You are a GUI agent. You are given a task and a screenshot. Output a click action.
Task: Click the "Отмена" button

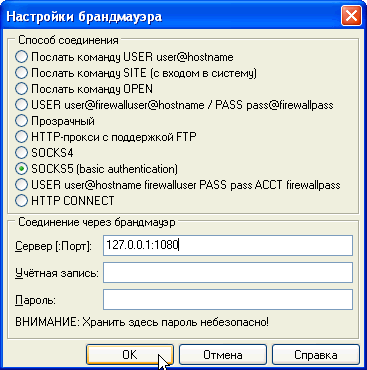[x=223, y=355]
